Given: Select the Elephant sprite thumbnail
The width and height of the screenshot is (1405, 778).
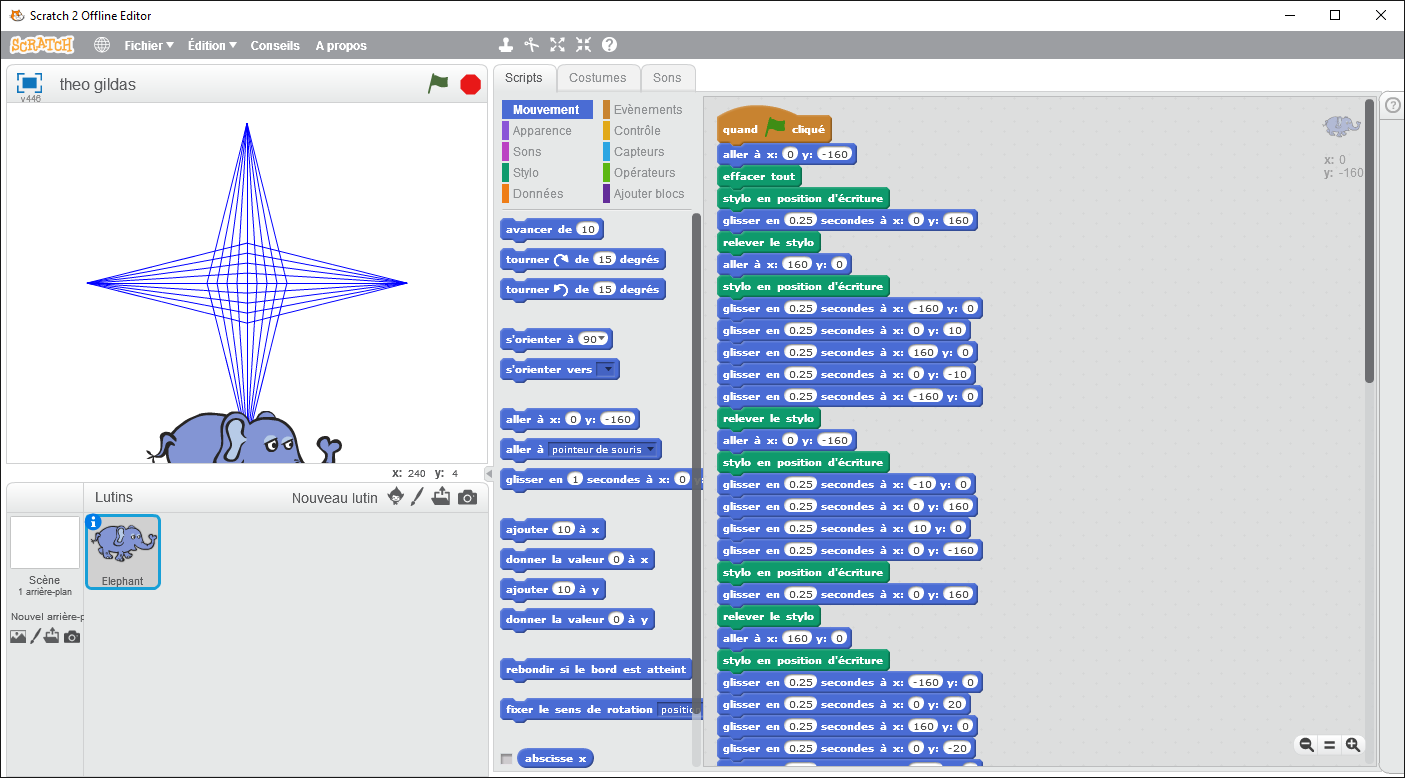Looking at the screenshot, I should point(122,551).
